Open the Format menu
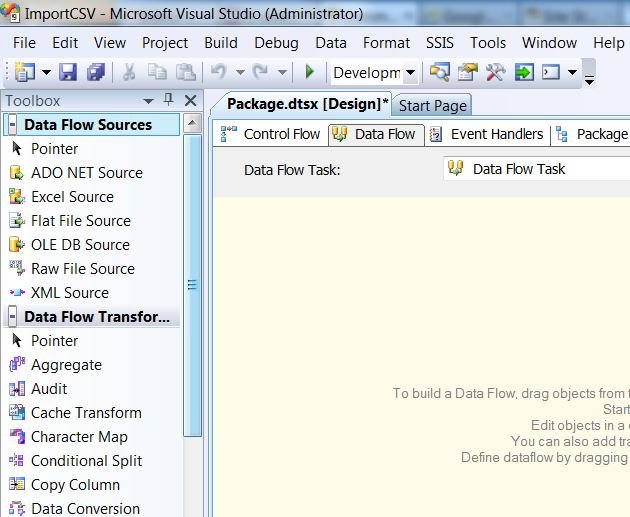 (x=386, y=43)
